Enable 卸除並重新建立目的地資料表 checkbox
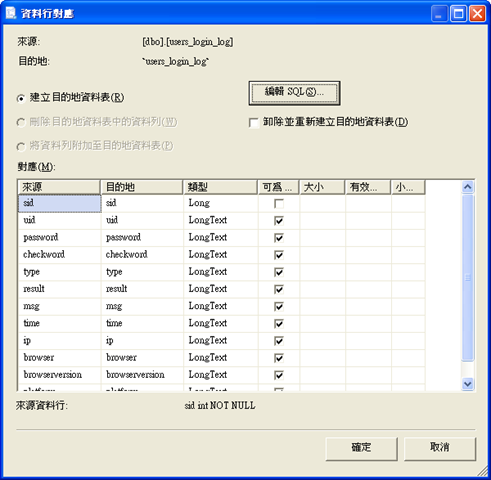Screen dimensions: 491x480 tap(254, 123)
